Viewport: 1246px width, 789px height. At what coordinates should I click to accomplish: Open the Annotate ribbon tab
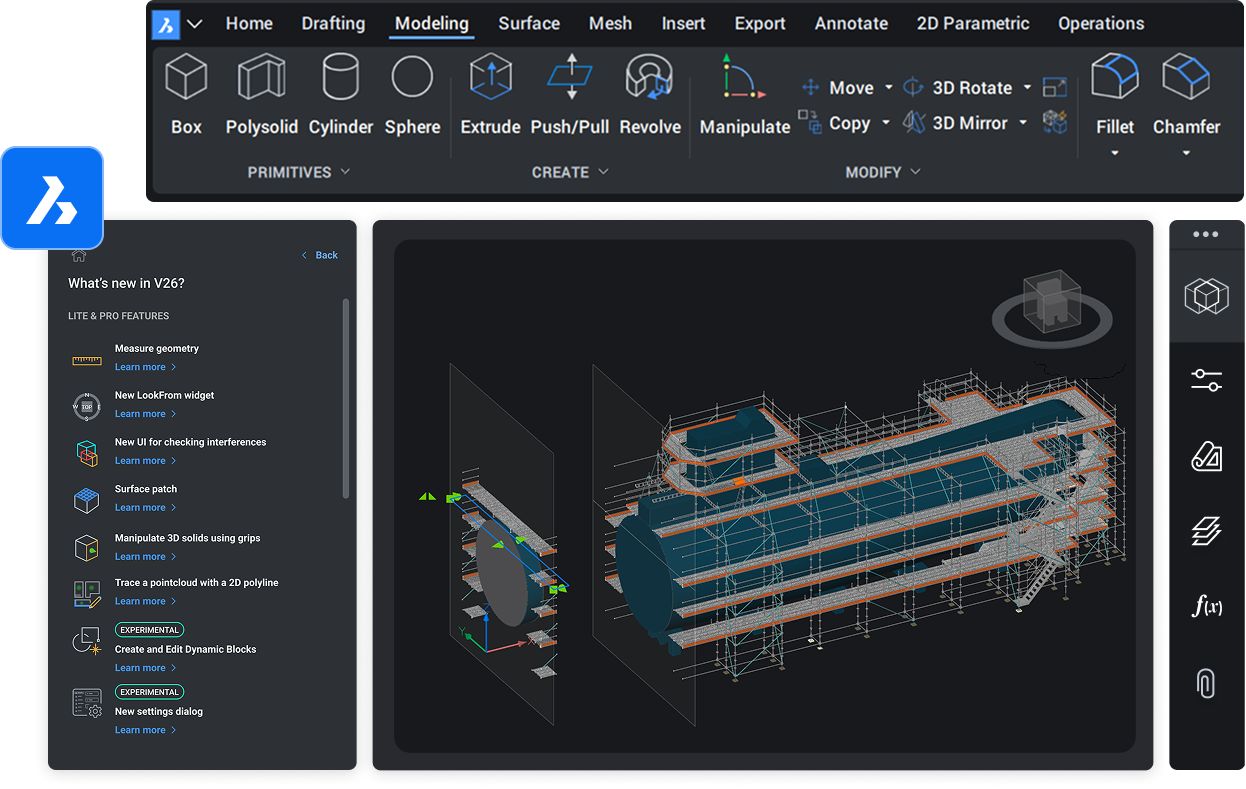(x=851, y=23)
